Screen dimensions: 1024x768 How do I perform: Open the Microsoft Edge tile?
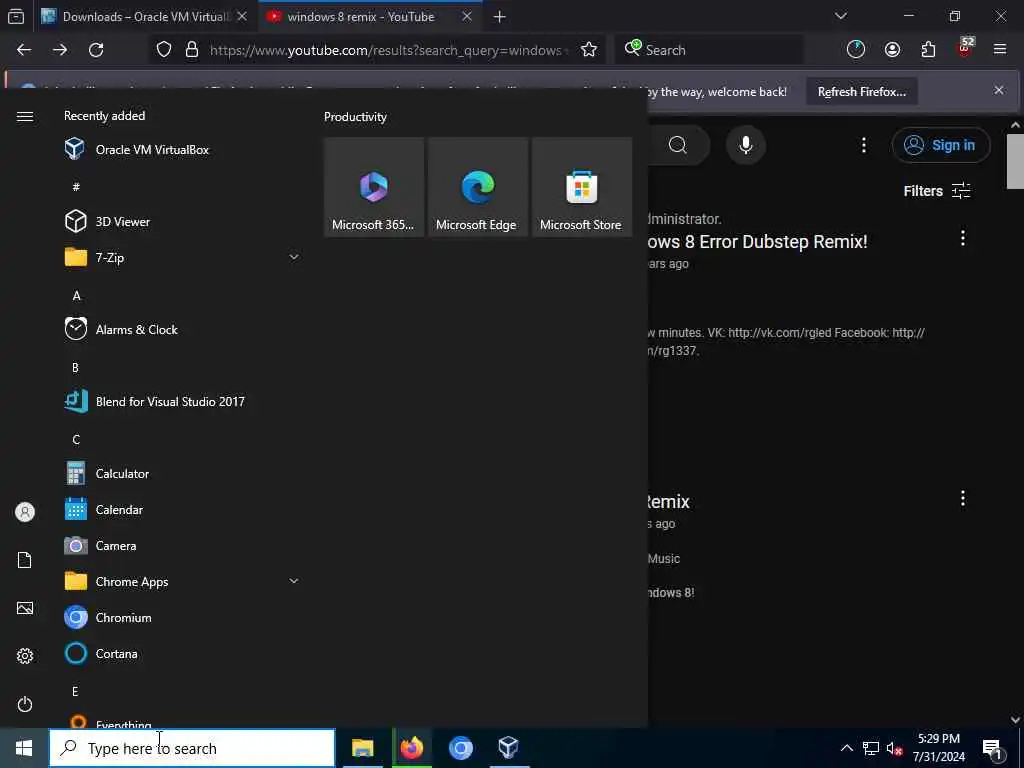pos(477,187)
